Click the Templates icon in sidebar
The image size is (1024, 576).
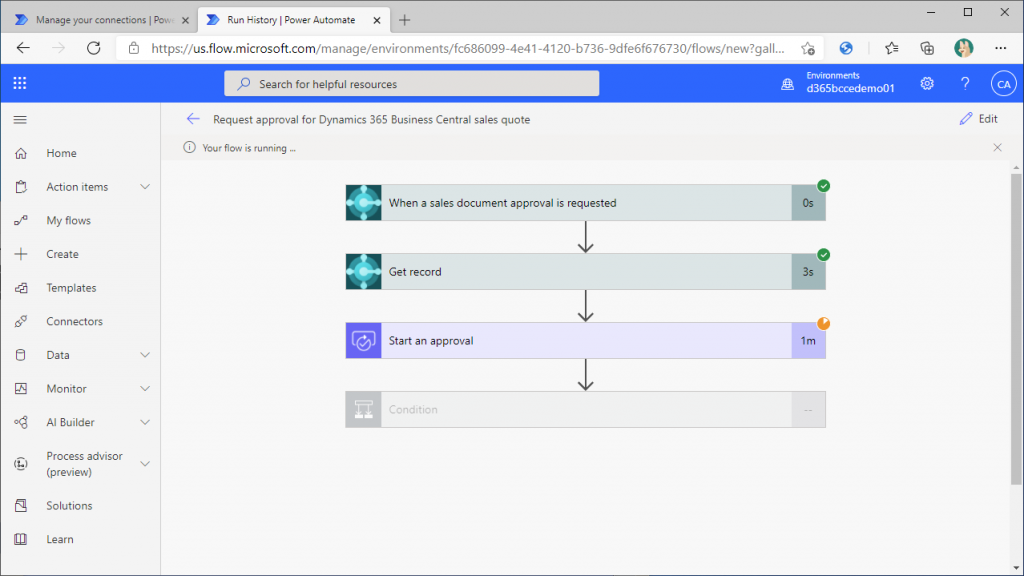tap(21, 287)
